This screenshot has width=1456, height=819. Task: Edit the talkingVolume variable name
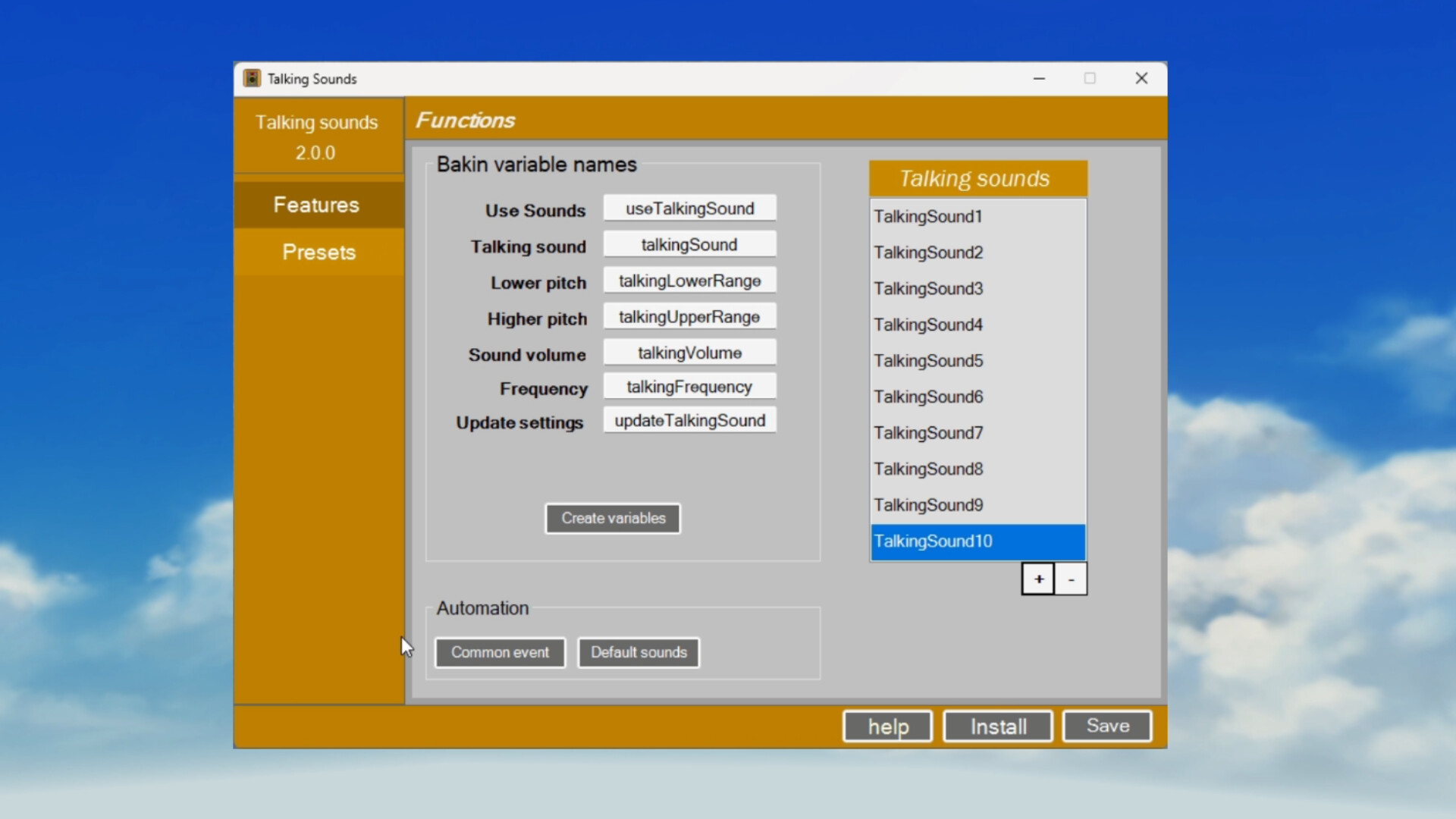tap(689, 352)
